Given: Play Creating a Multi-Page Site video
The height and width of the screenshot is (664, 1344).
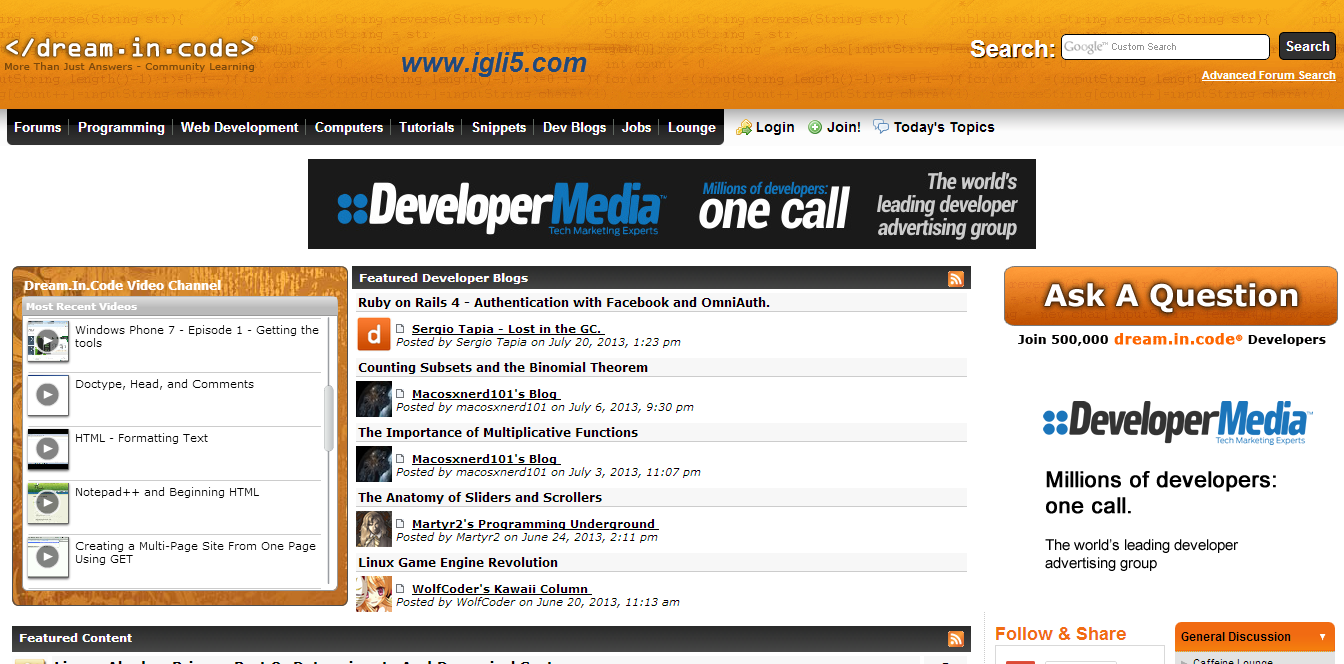Looking at the screenshot, I should point(48,558).
